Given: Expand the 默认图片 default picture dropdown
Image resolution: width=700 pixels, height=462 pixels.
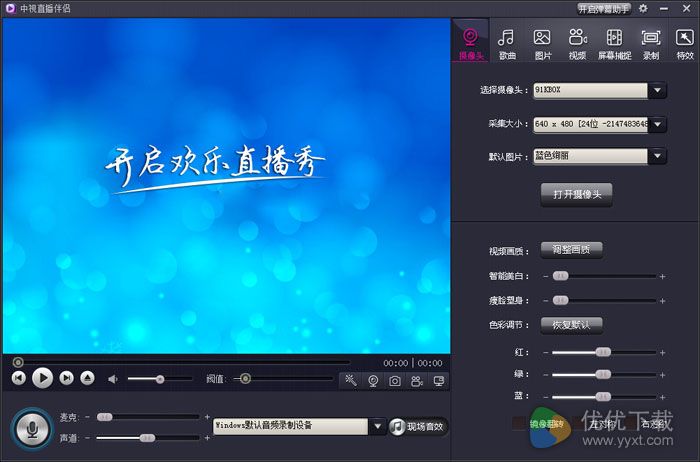Looking at the screenshot, I should (657, 156).
